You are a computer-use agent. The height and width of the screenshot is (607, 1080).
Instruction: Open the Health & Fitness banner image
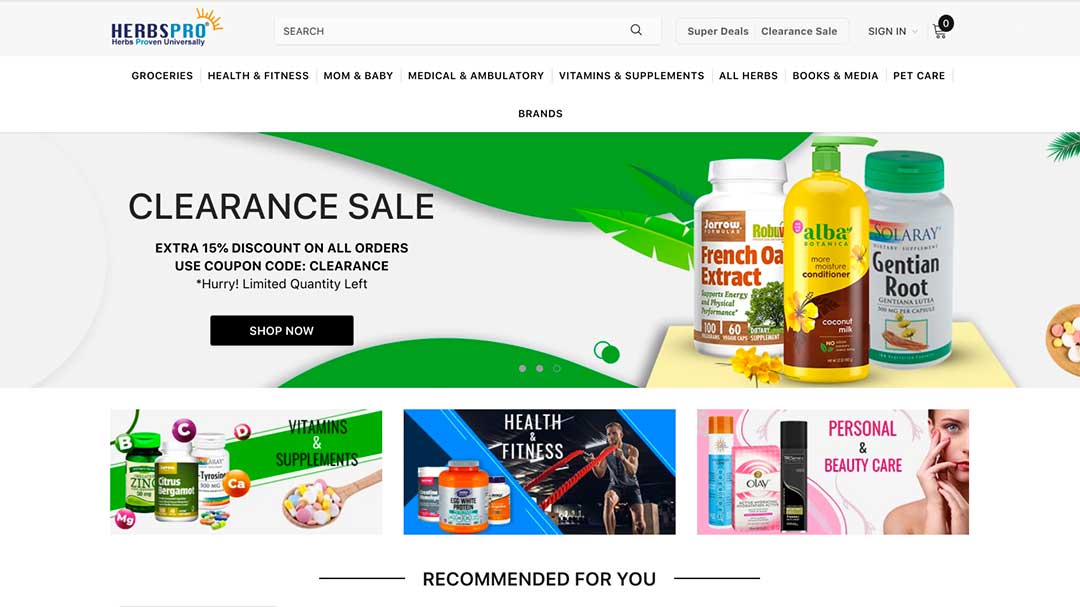point(539,472)
